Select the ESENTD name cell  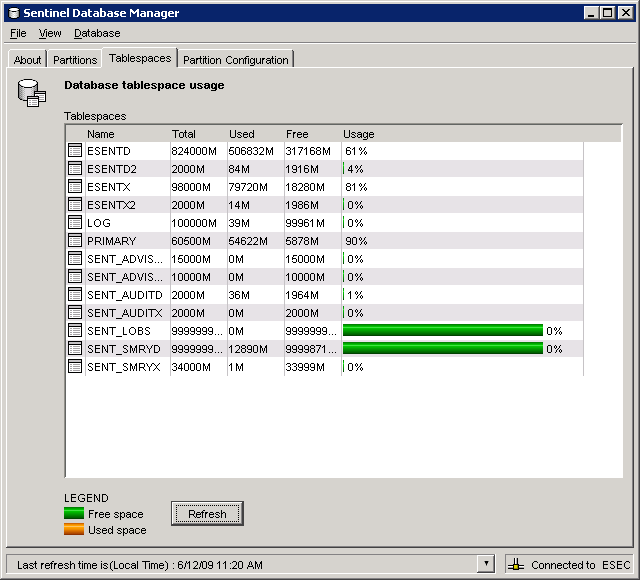pos(109,151)
